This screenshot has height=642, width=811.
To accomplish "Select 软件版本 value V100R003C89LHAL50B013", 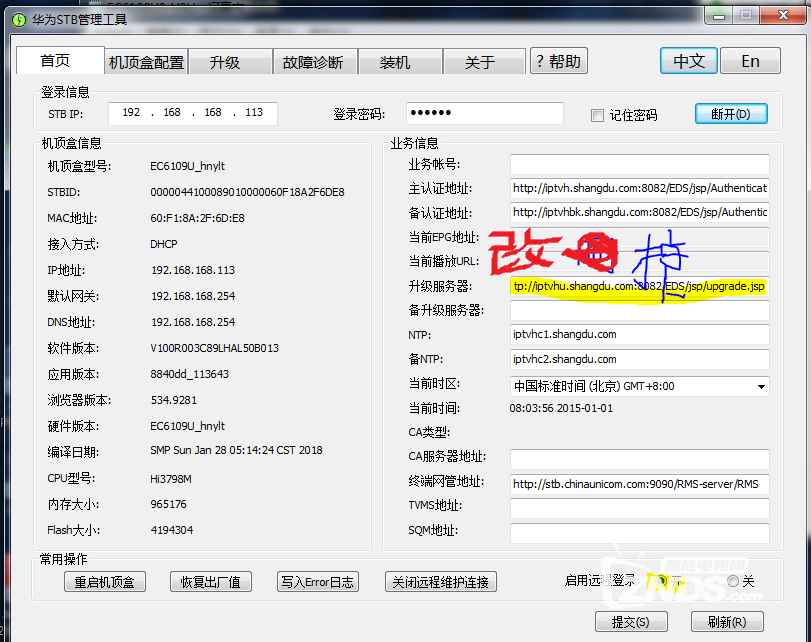I will (214, 348).
